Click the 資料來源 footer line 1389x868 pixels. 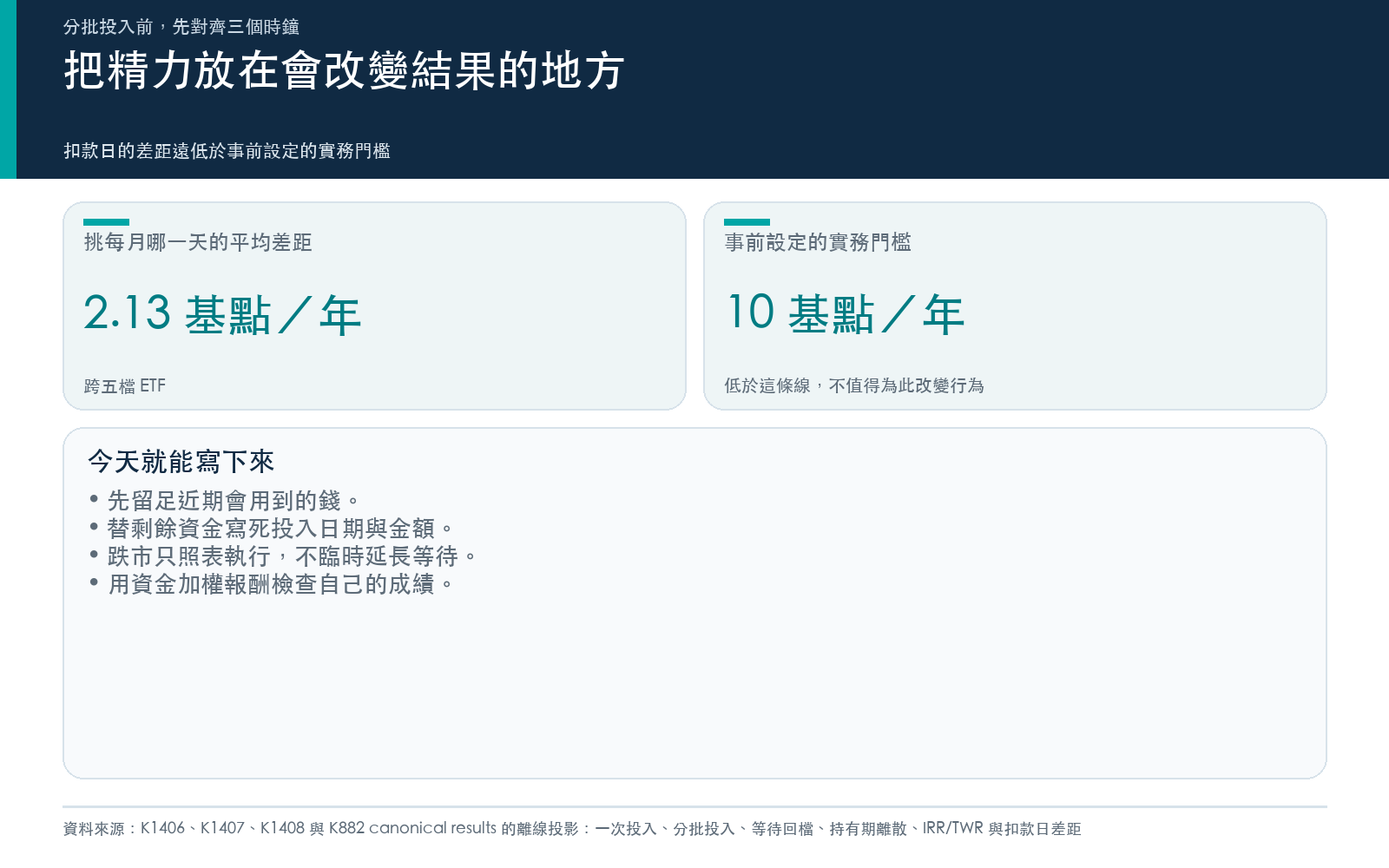point(572,828)
